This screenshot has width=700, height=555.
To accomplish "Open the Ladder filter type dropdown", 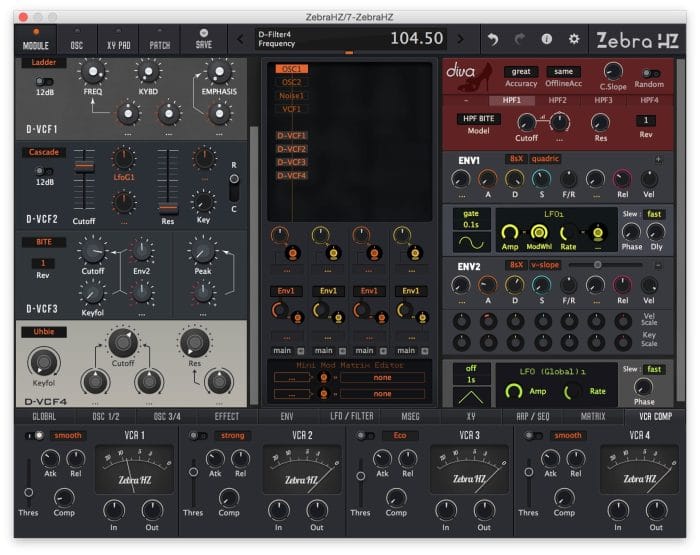I will coord(44,63).
